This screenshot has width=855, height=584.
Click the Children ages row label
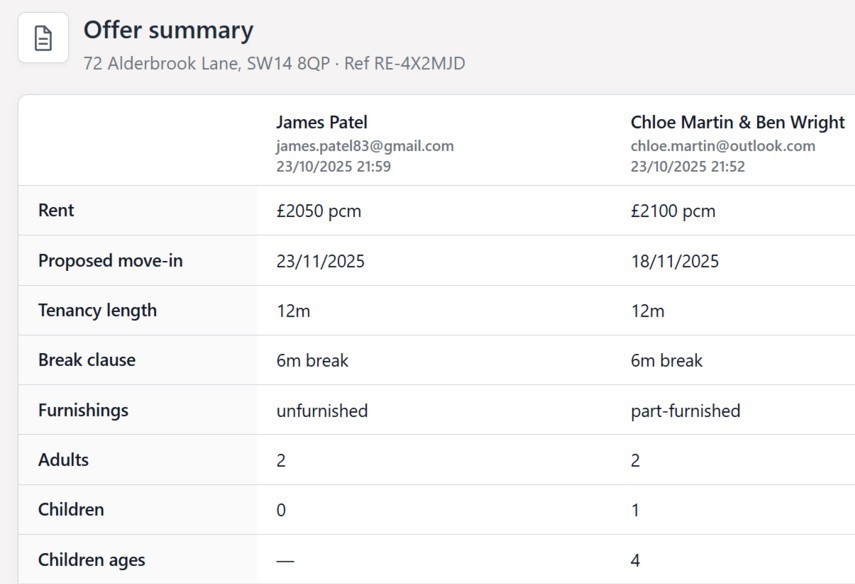point(91,560)
